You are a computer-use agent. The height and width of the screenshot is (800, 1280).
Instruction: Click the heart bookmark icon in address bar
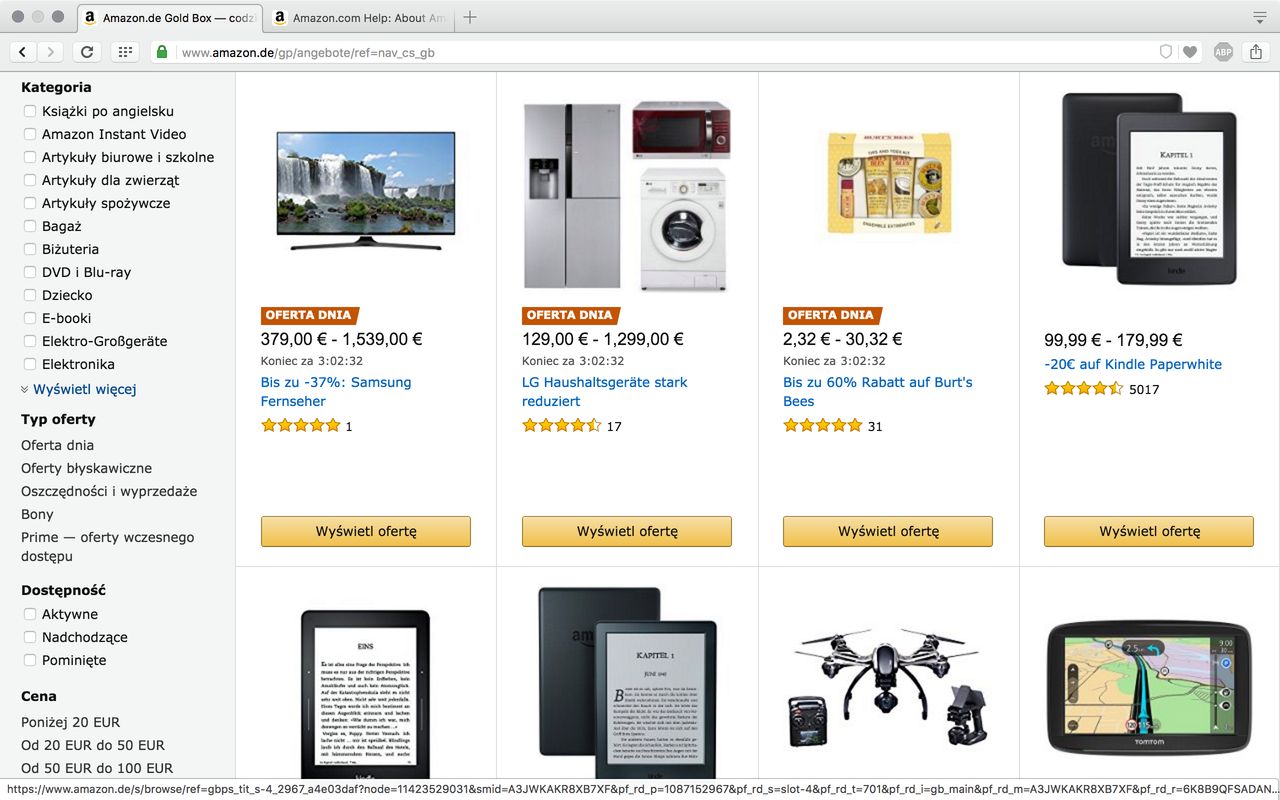tap(1189, 52)
